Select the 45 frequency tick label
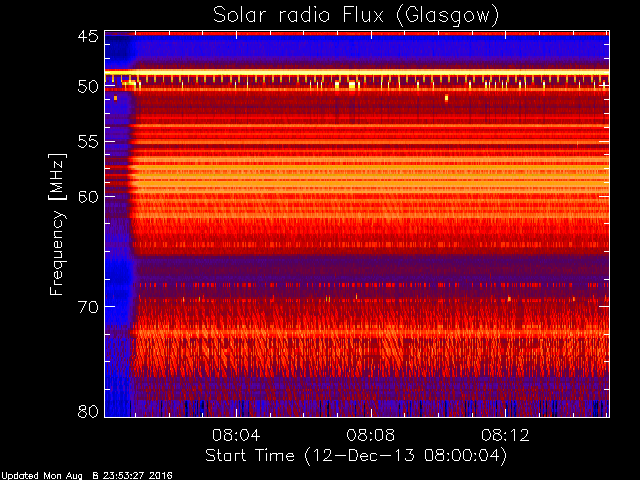This screenshot has height=480, width=640. coord(89,36)
